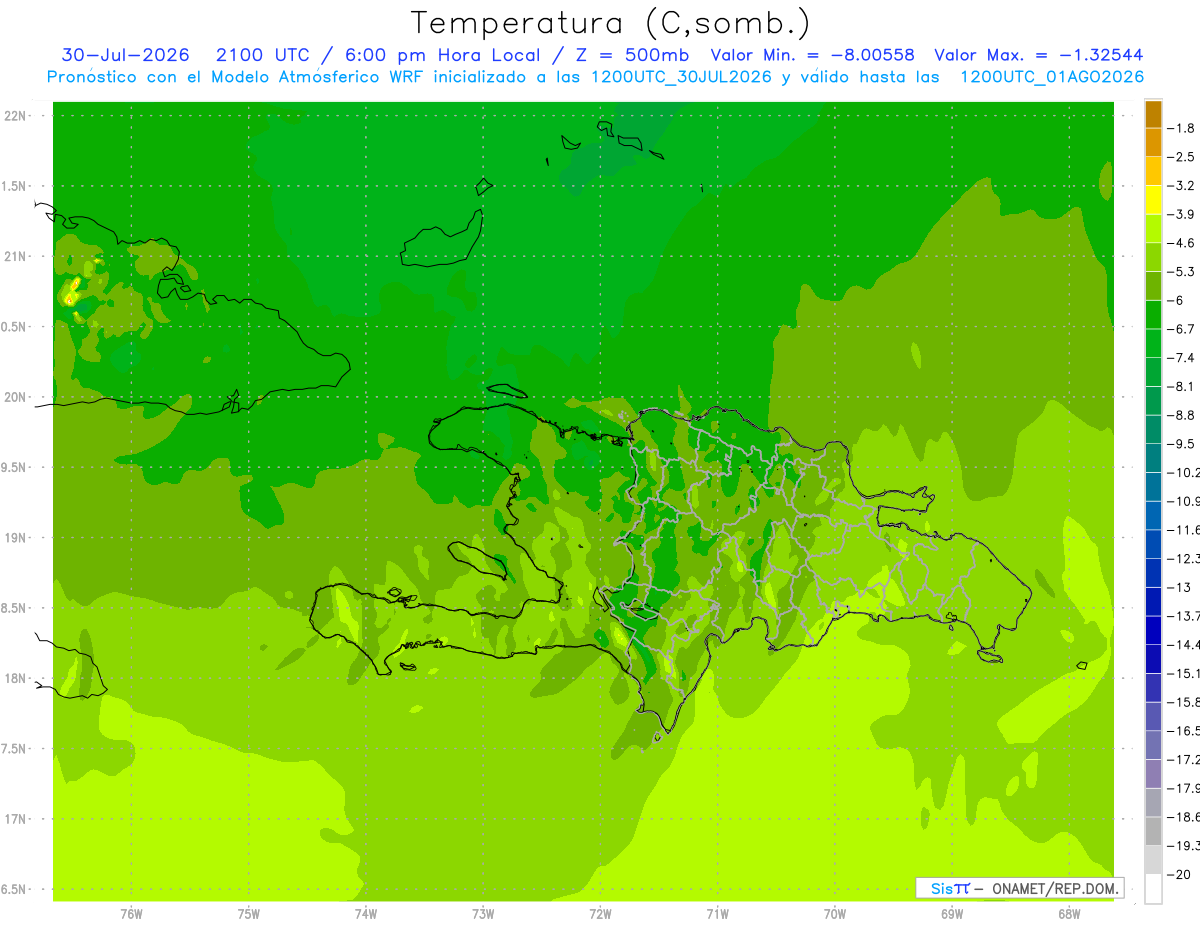Click the '75W' longitude axis label
Viewport: 1200px width, 927px height.
coord(249,914)
